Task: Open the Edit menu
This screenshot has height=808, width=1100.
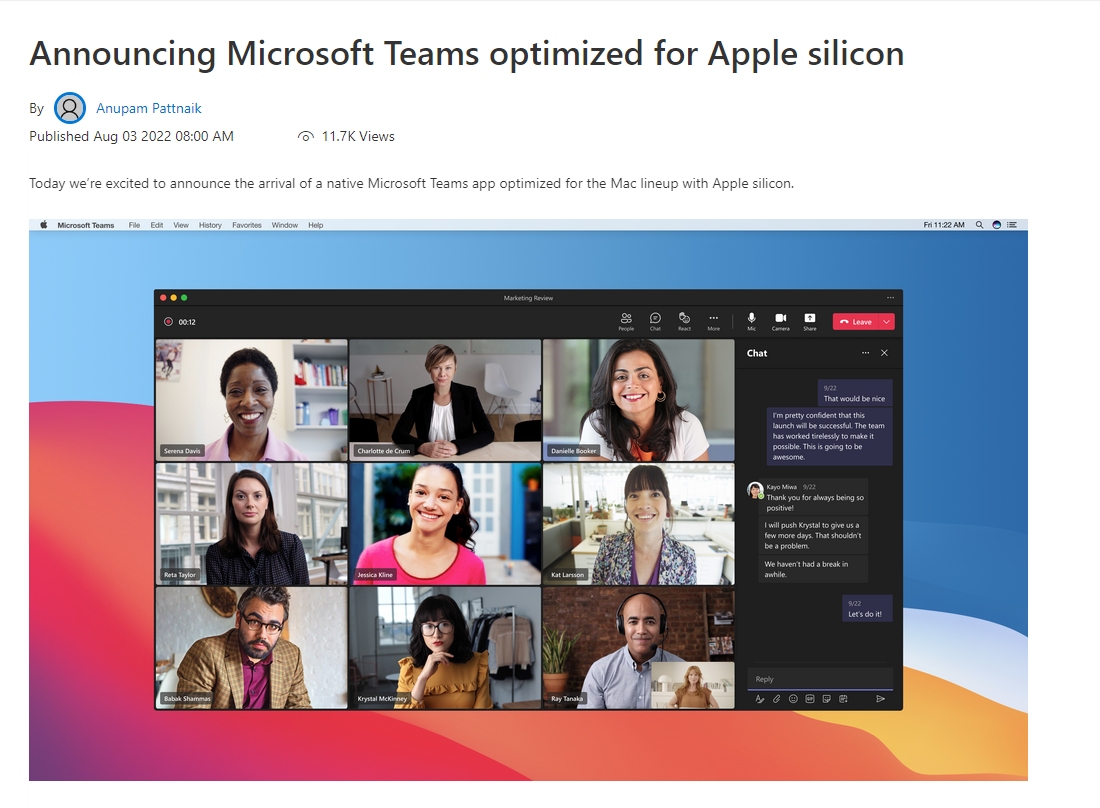Action: coord(156,225)
